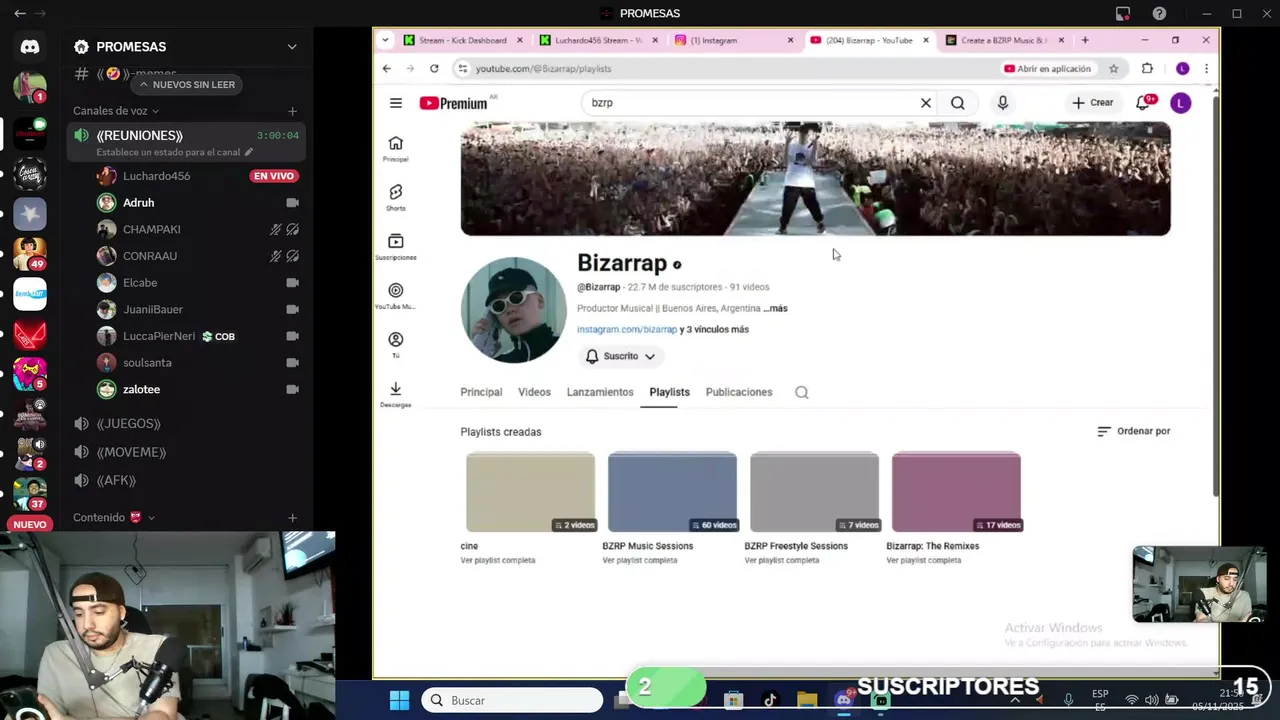The image size is (1280, 720).
Task: Open BZRP Freestyle Sessions playlist thumbnail
Action: point(814,492)
